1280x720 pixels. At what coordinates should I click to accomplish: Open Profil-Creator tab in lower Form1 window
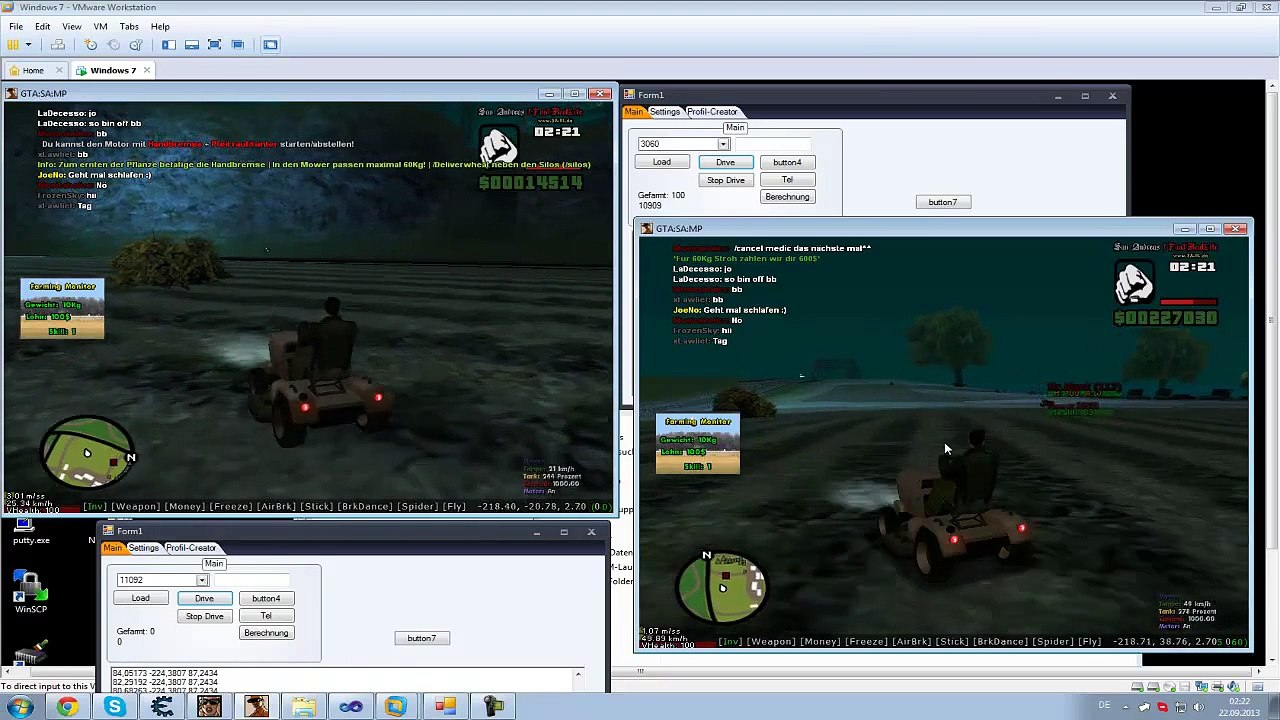(191, 548)
